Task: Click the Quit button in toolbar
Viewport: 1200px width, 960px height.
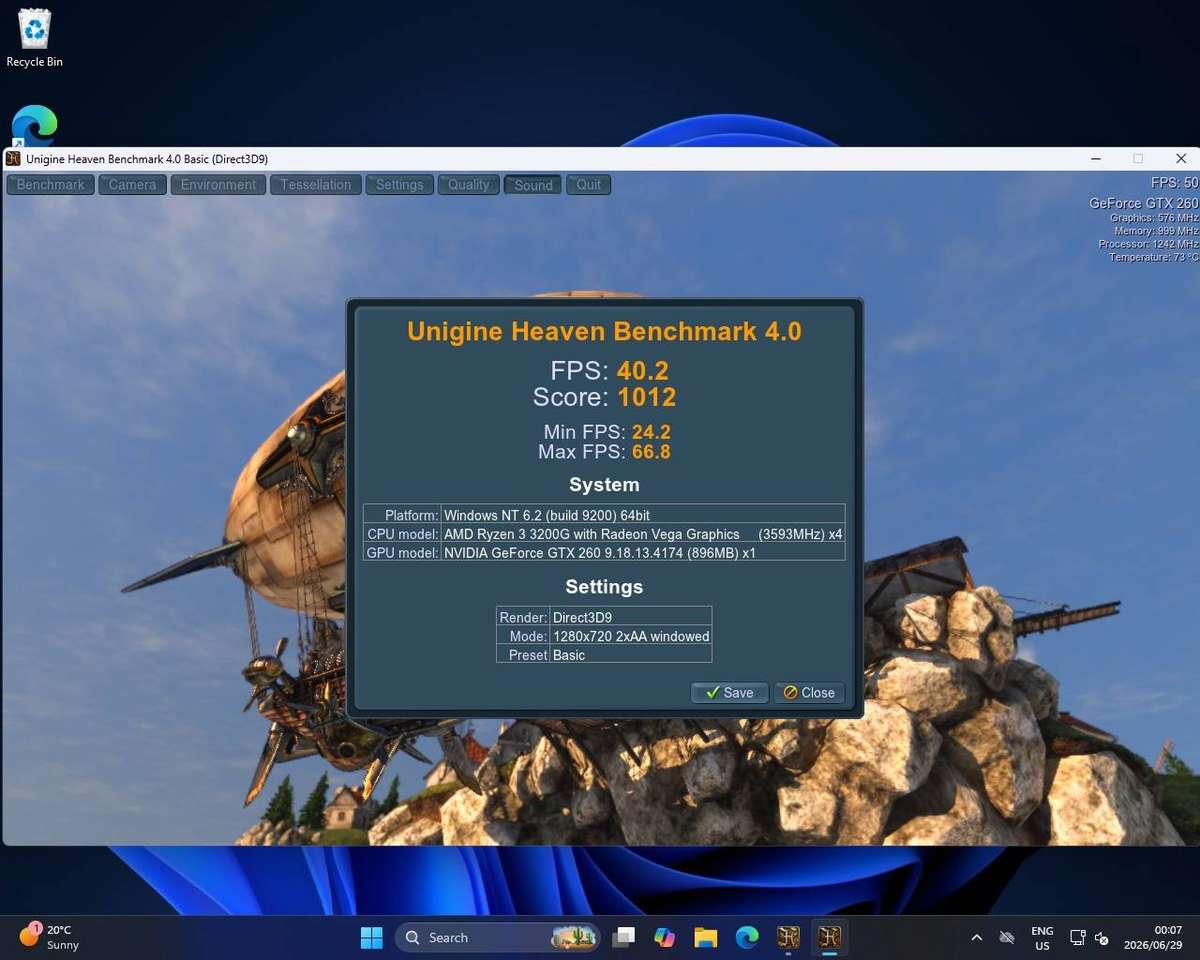Action: pos(588,184)
